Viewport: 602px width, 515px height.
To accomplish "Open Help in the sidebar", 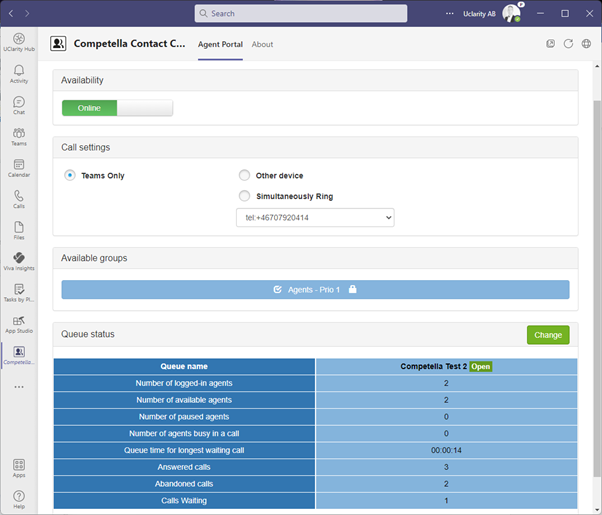I will [x=19, y=499].
